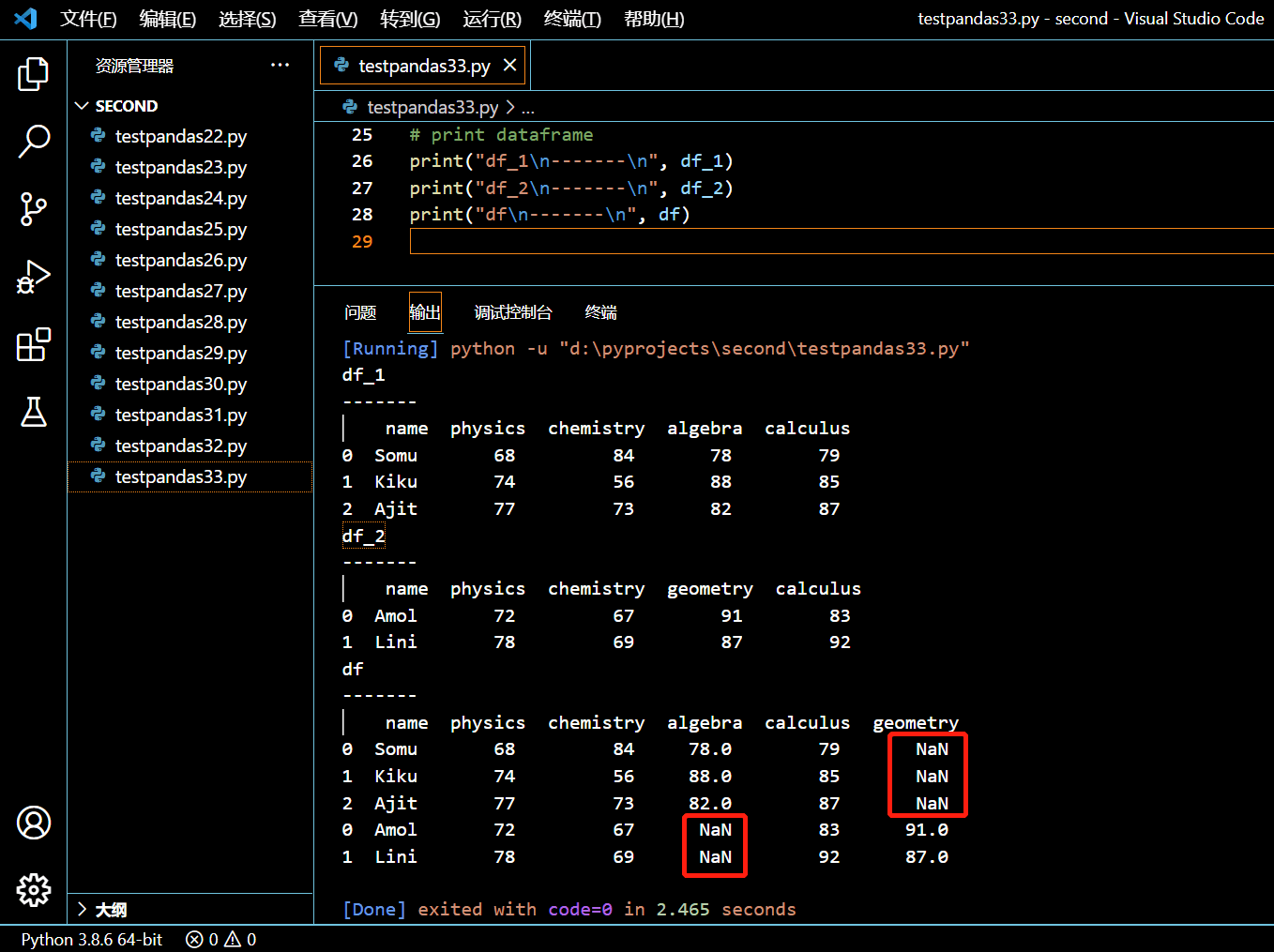This screenshot has width=1274, height=952.
Task: Open the Accounts icon in activity bar
Action: pos(33,823)
